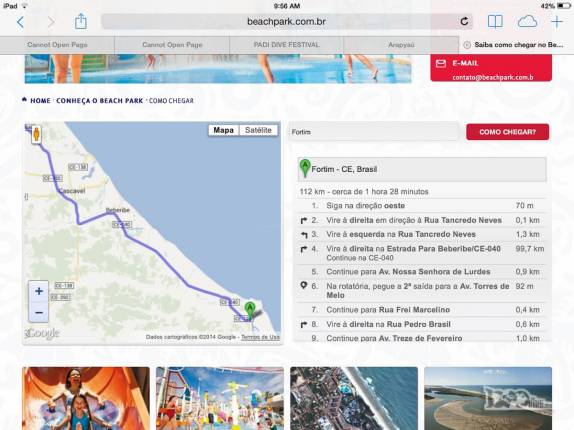Open the share sheet icon
Image resolution: width=574 pixels, height=430 pixels.
coord(81,22)
